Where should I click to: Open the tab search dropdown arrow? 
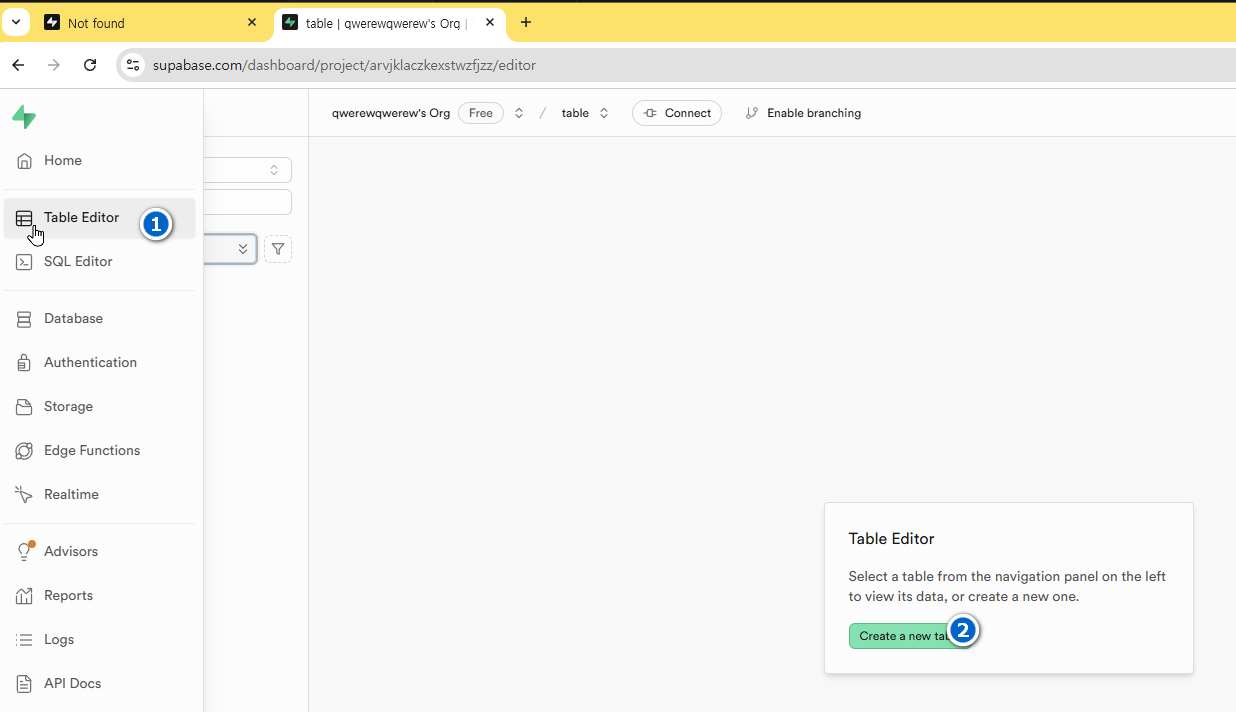pos(16,22)
